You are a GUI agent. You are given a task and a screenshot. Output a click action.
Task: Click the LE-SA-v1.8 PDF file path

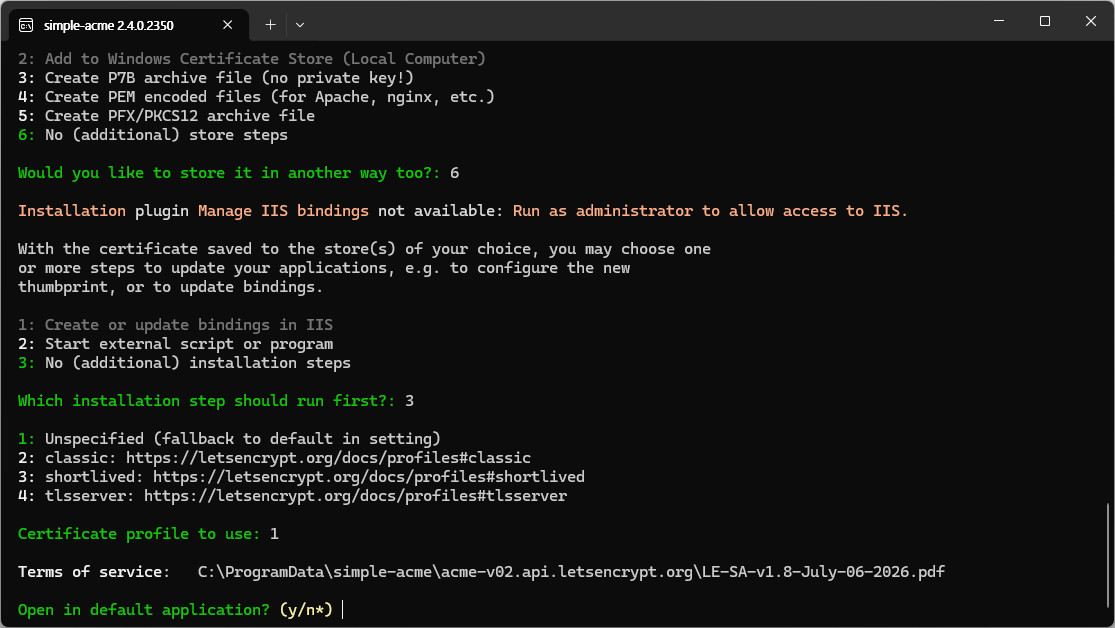point(571,572)
